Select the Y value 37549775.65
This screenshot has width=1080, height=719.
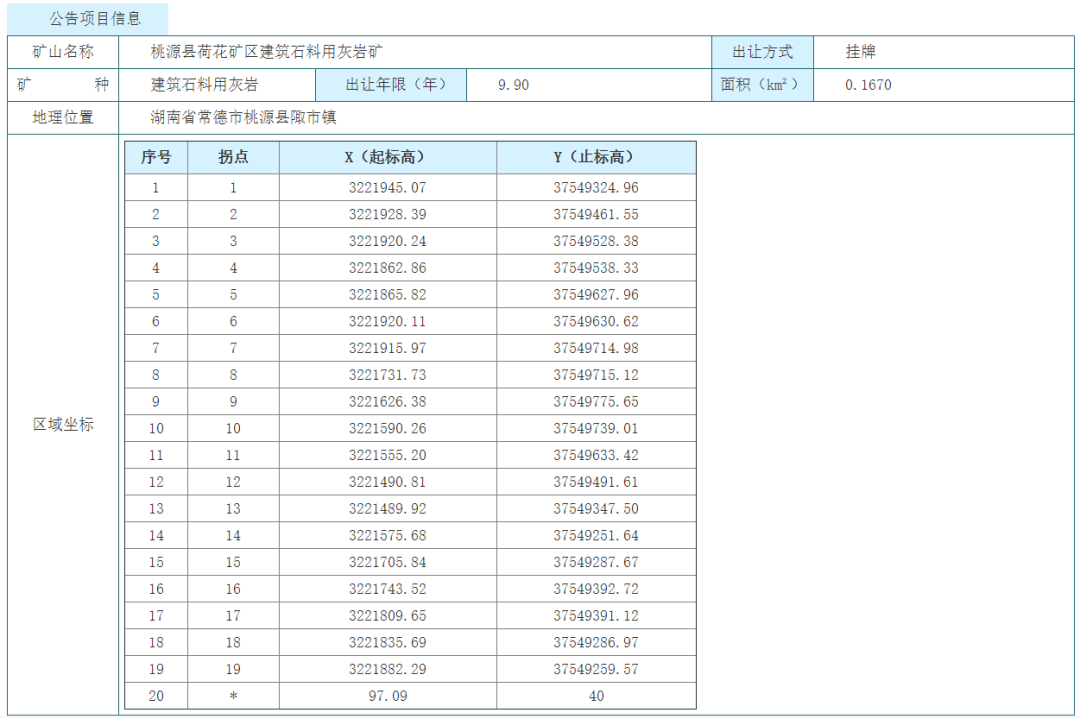595,402
